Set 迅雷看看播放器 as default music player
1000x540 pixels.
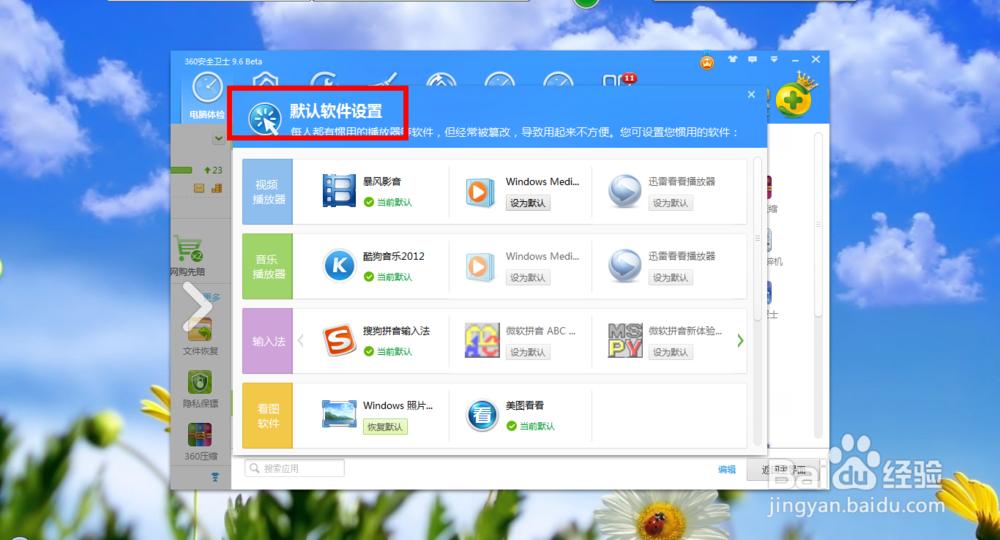[670, 277]
